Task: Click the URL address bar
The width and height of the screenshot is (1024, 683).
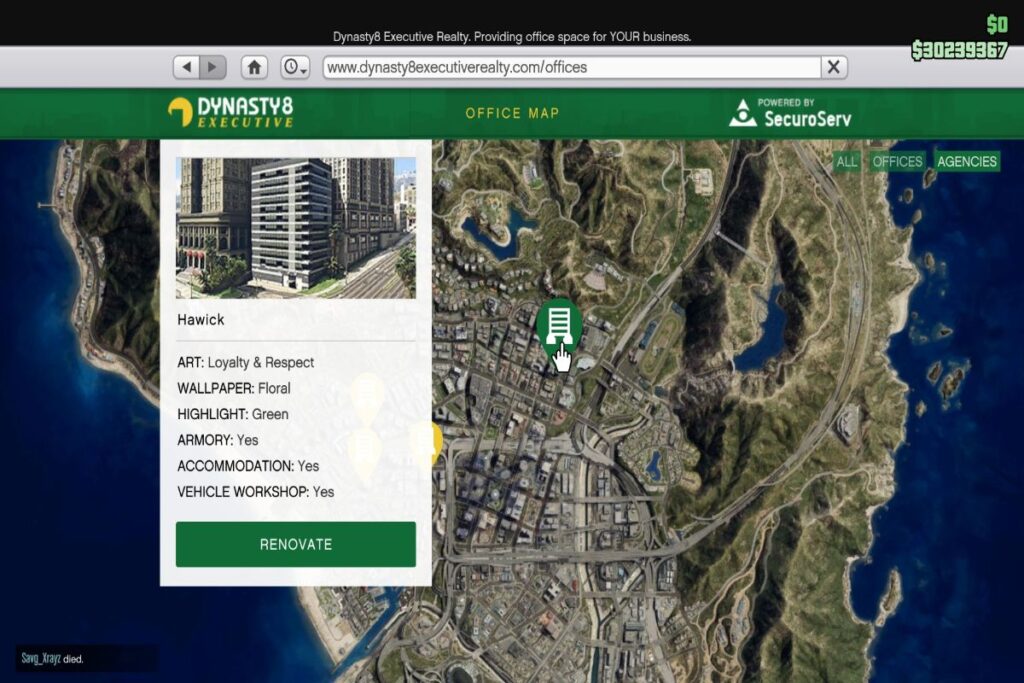Action: (571, 67)
